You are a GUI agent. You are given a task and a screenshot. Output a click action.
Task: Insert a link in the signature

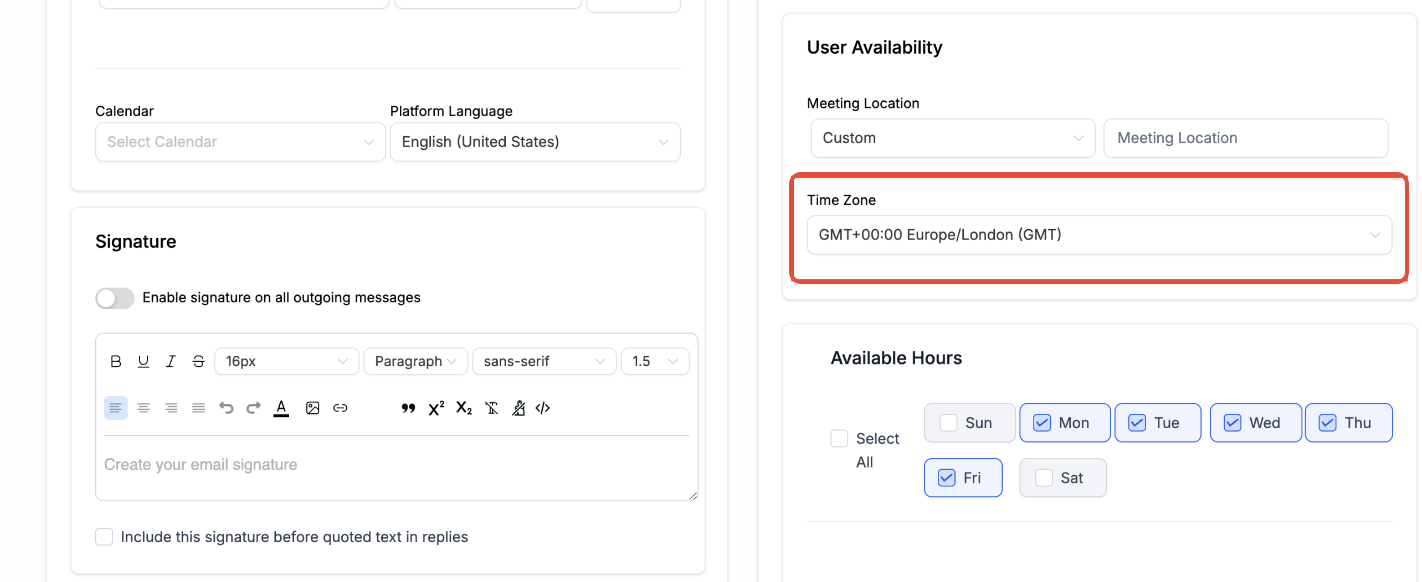click(x=340, y=408)
